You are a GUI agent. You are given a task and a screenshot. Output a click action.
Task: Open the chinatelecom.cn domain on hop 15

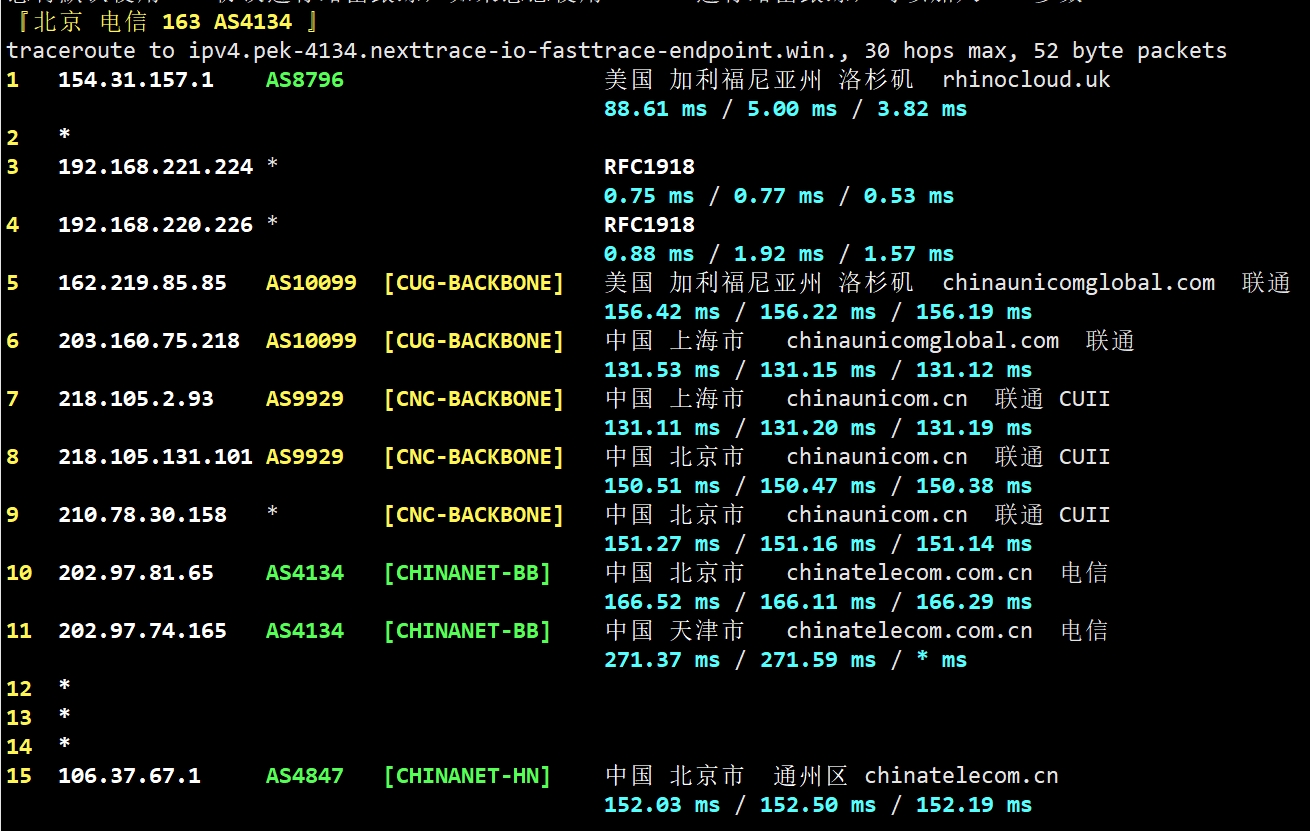(x=961, y=776)
